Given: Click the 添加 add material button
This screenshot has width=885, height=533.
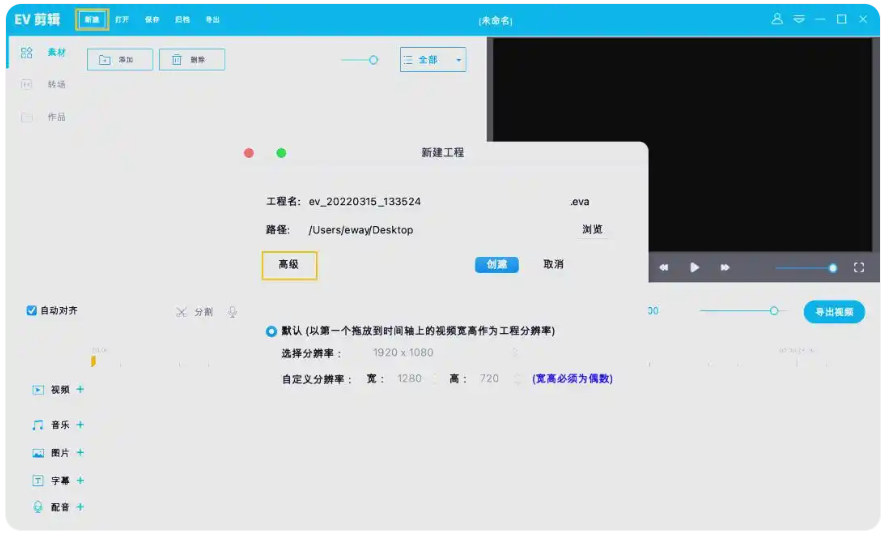Looking at the screenshot, I should (x=120, y=59).
